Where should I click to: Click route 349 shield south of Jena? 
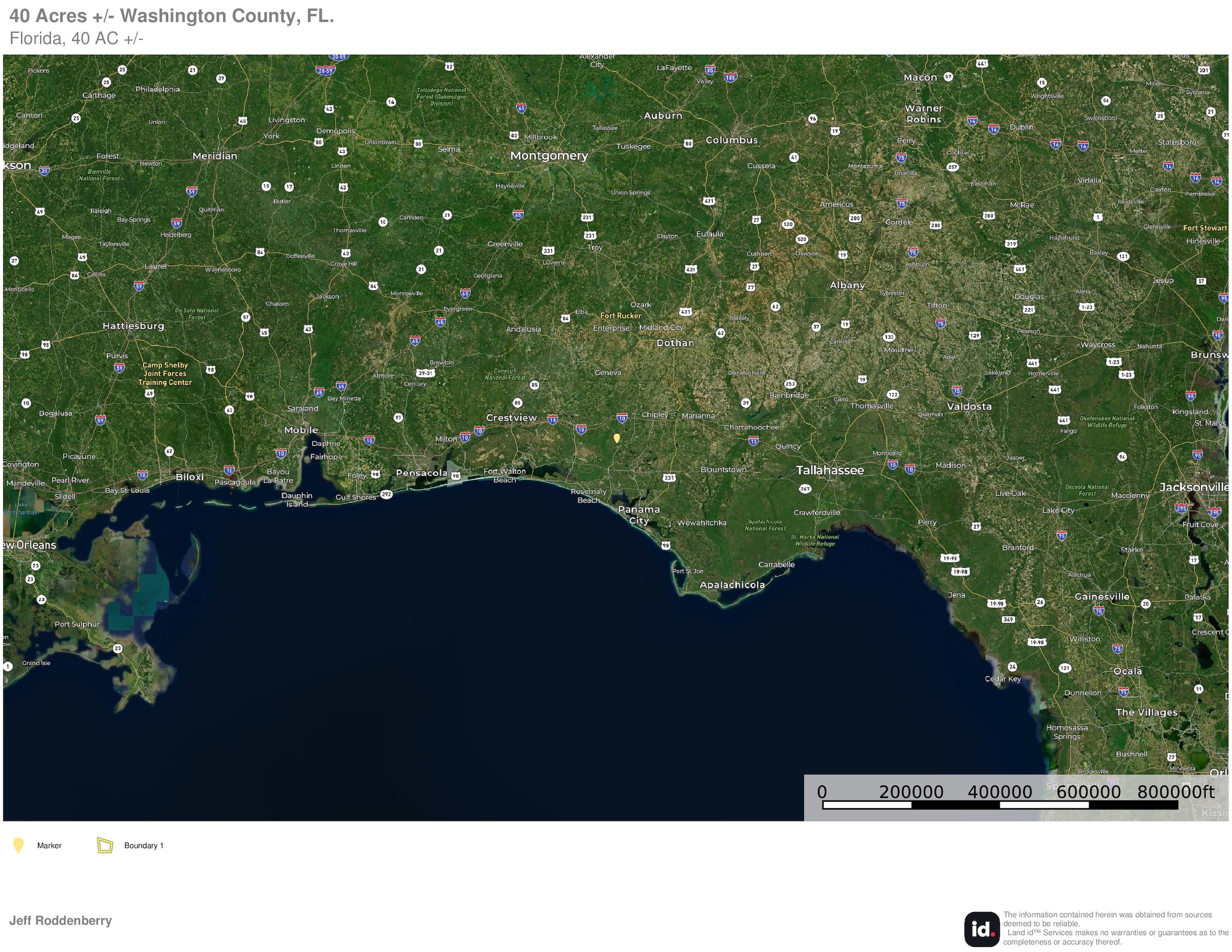(1008, 619)
